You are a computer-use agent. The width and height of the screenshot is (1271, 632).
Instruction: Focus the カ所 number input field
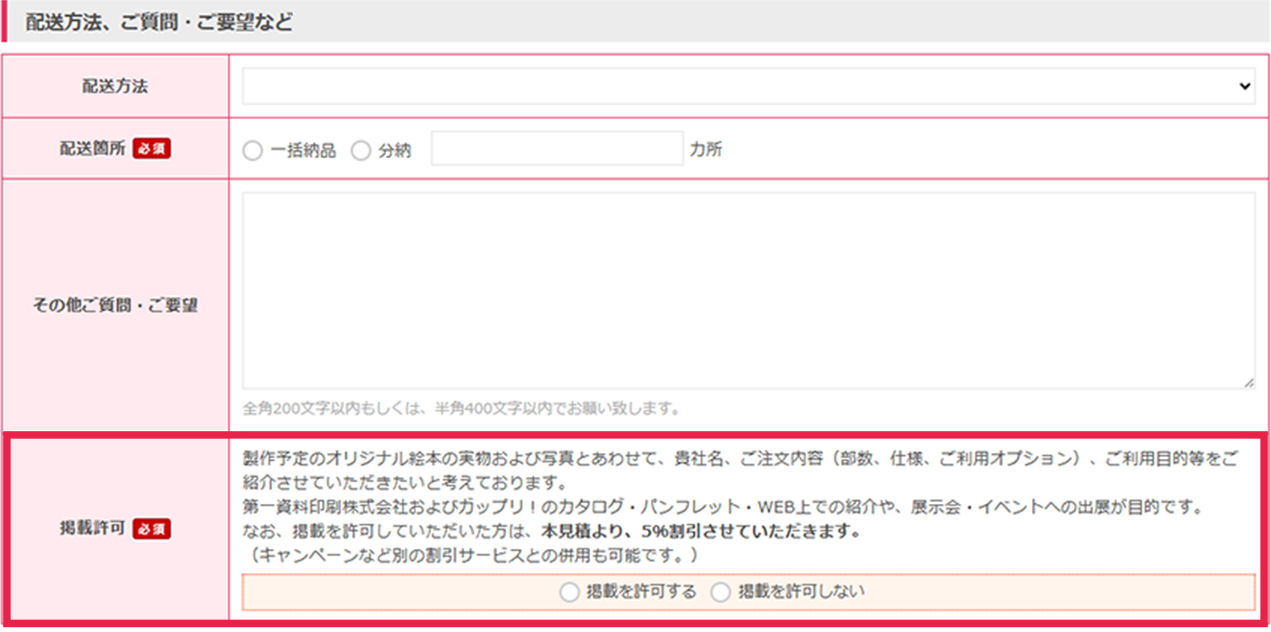[x=557, y=149]
